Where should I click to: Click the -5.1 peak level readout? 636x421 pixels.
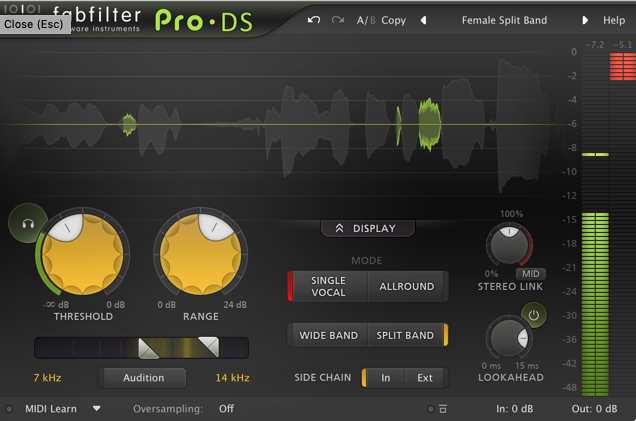(623, 45)
